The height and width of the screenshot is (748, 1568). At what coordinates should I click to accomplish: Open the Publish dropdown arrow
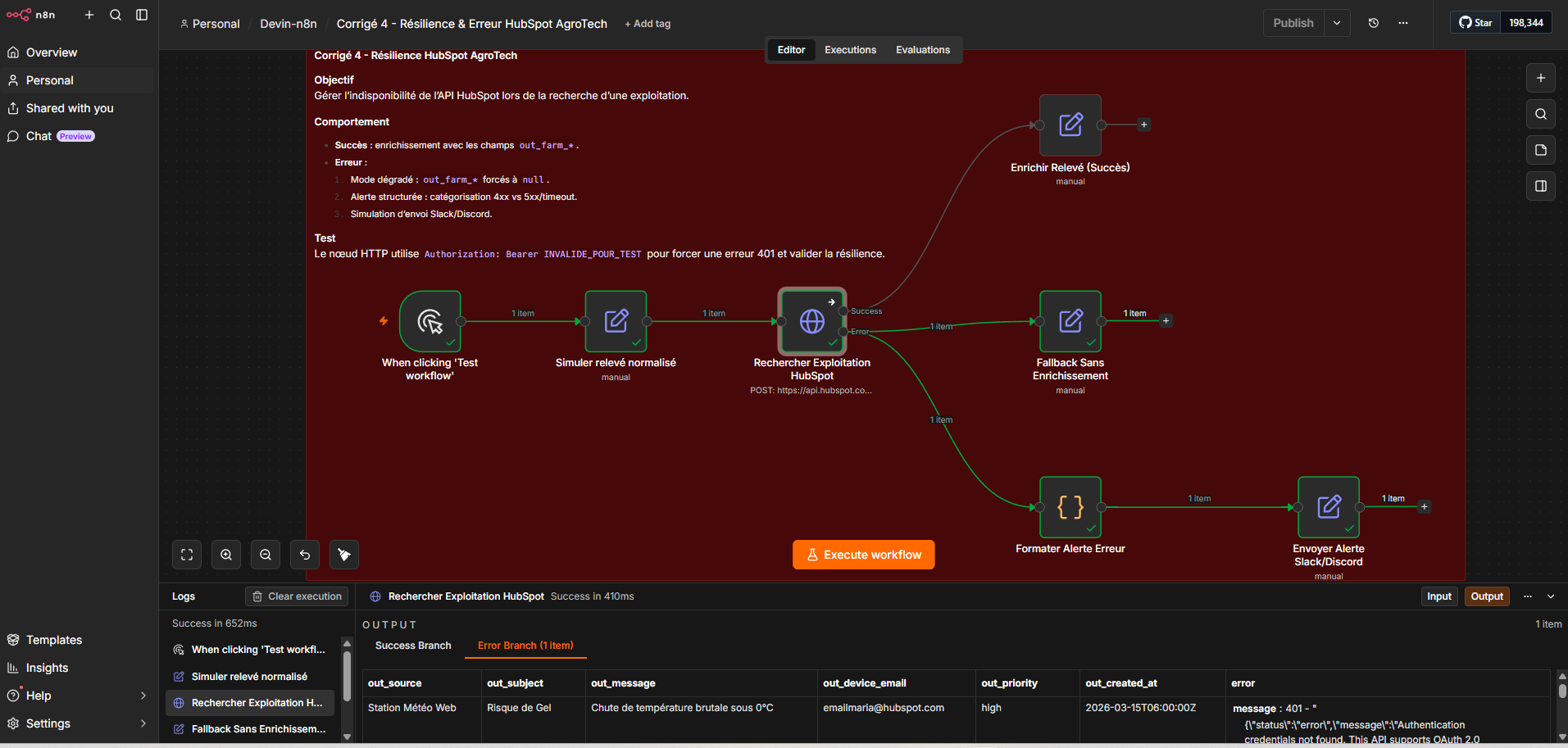tap(1337, 23)
